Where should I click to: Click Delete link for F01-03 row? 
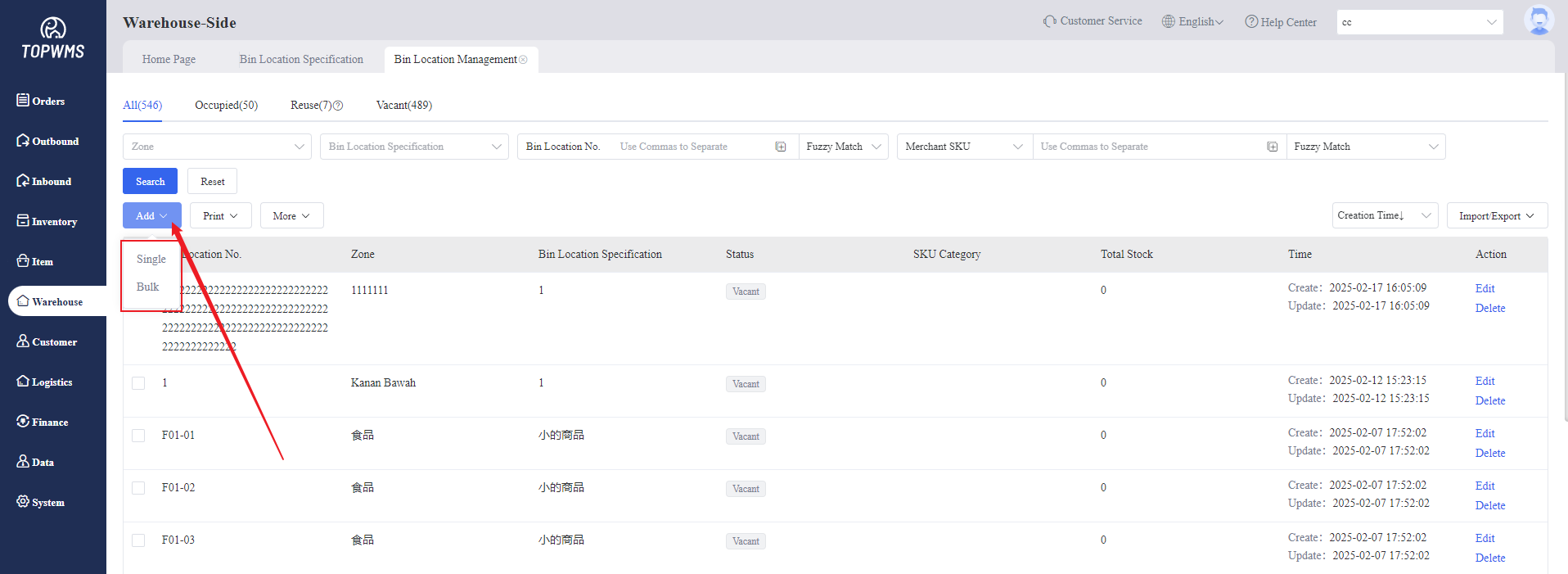(x=1489, y=558)
